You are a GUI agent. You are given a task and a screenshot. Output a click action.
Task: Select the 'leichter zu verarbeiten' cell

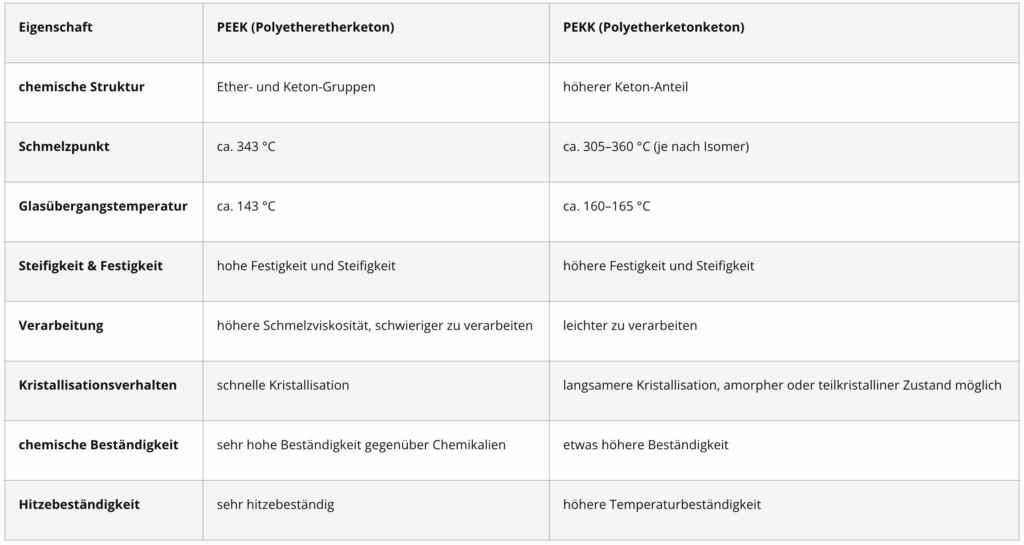(x=630, y=326)
